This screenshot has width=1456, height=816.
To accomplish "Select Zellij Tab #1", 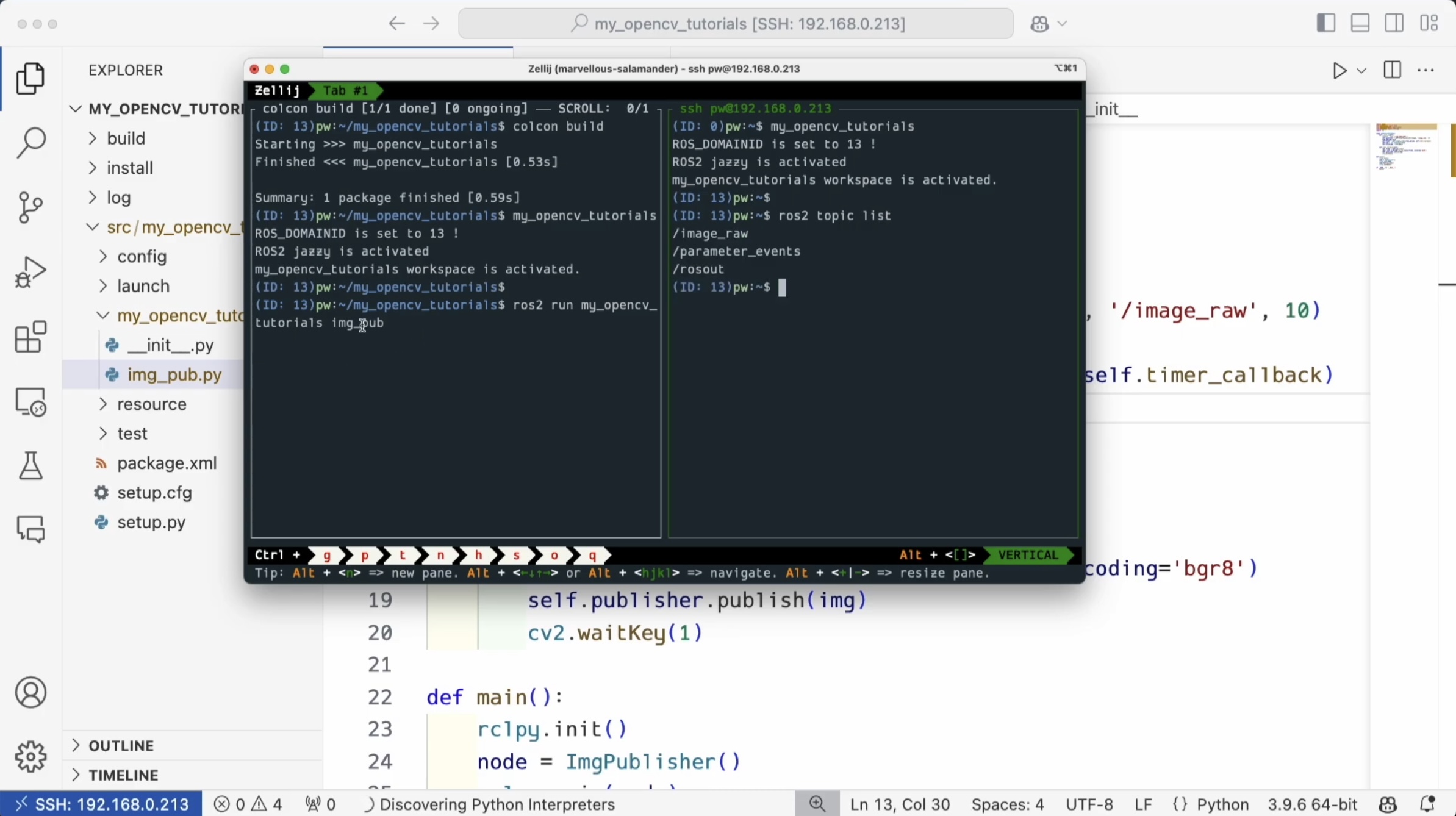I will pos(345,91).
